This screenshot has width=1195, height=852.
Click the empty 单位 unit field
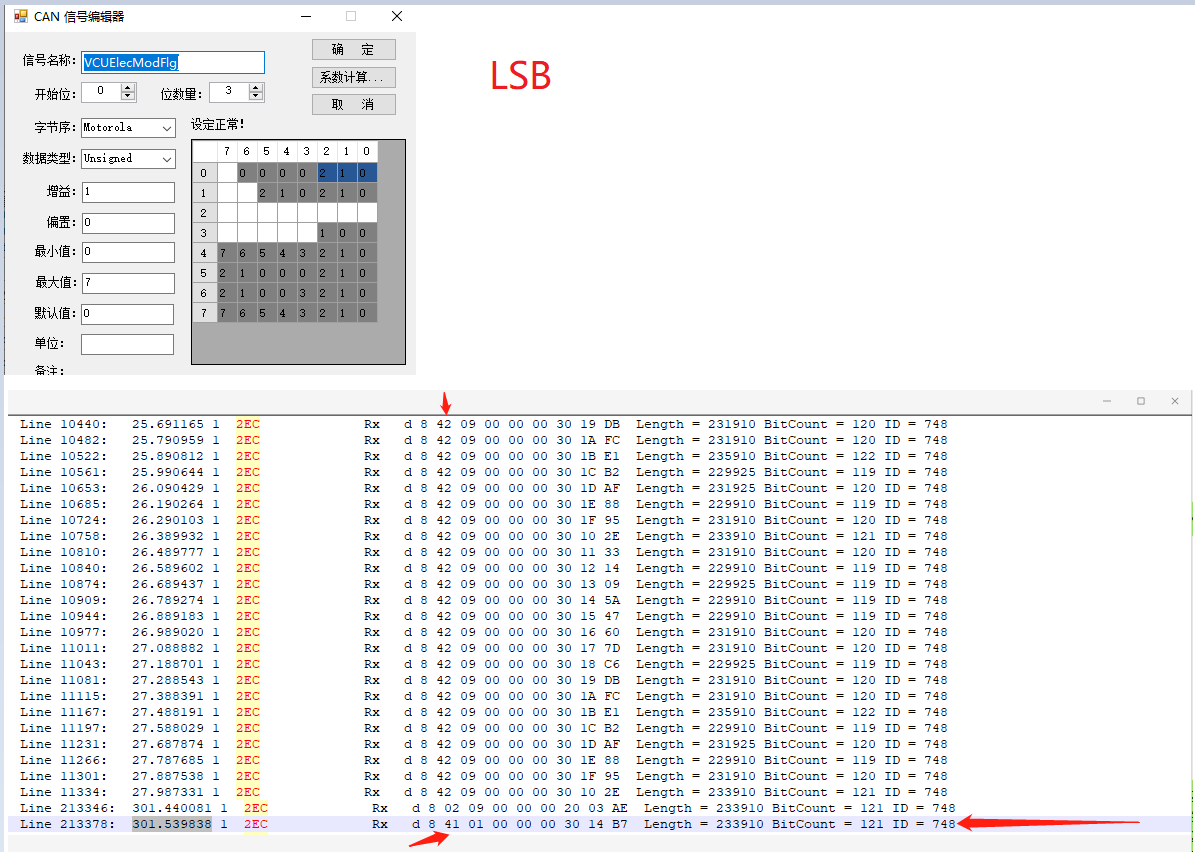tap(127, 343)
